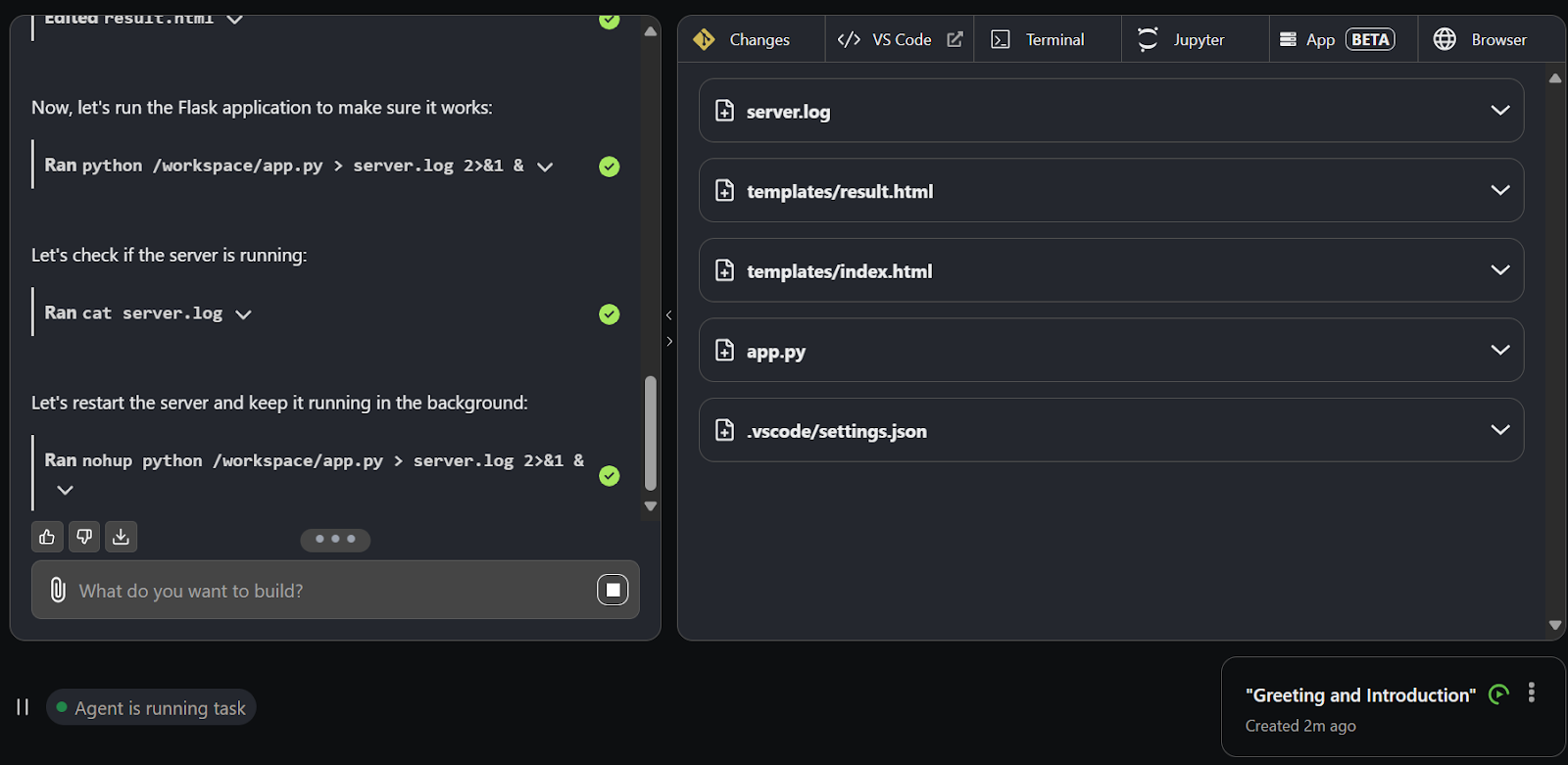Expand the server.log file diff
This screenshot has height=765, width=1568.
tap(1499, 111)
